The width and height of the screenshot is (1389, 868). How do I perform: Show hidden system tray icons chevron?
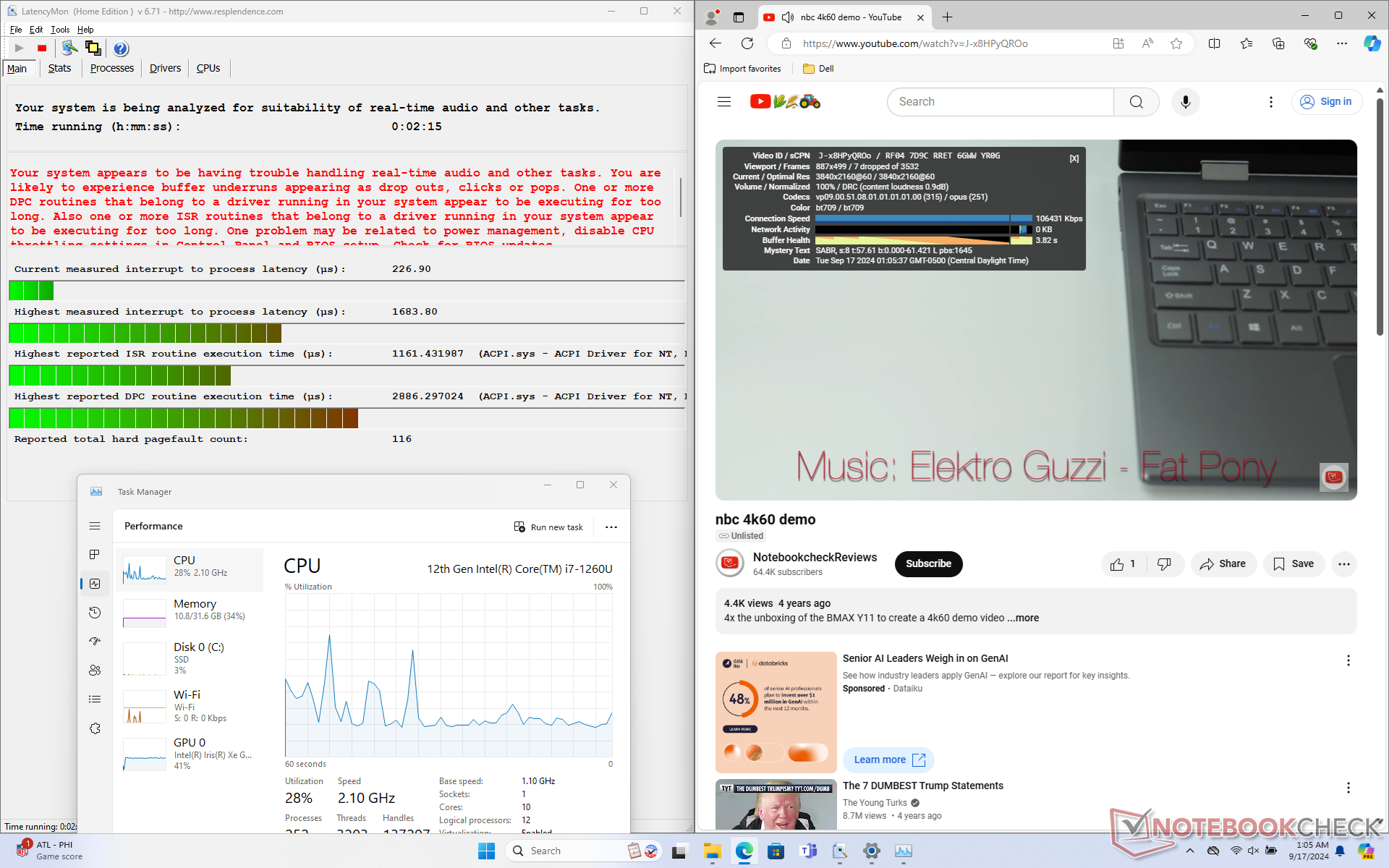[x=1190, y=851]
